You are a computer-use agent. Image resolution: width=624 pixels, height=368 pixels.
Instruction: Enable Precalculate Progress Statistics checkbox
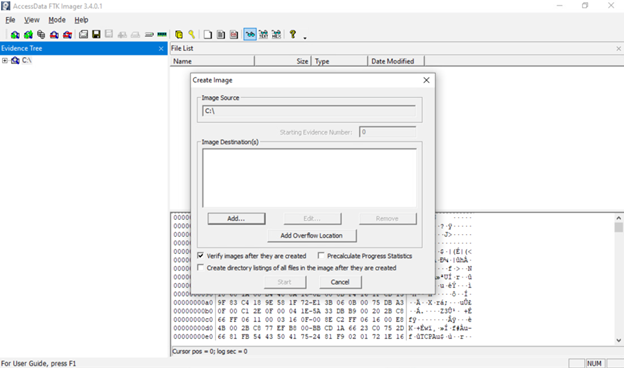pyautogui.click(x=321, y=255)
